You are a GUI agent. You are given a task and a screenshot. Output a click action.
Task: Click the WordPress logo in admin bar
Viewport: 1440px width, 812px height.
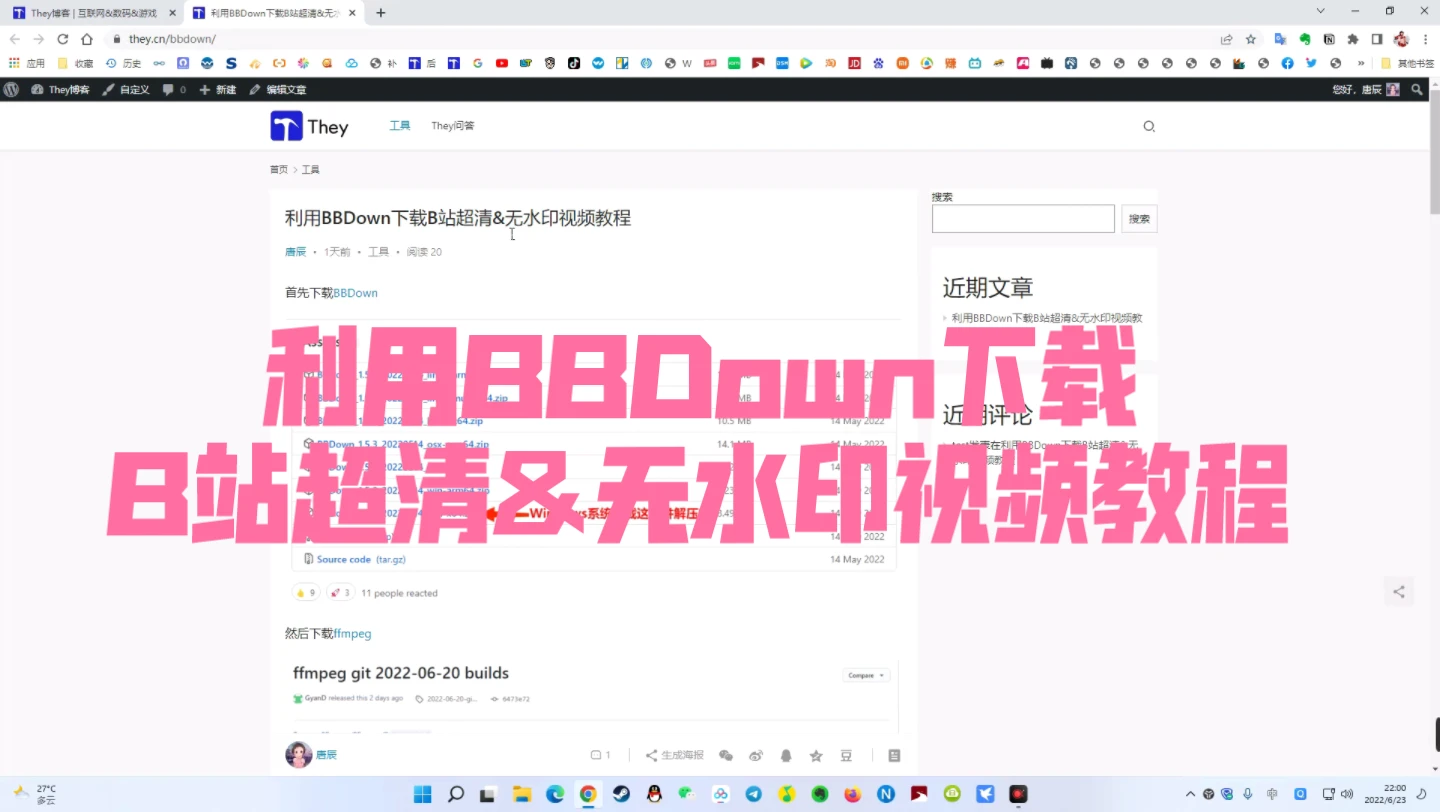point(11,89)
